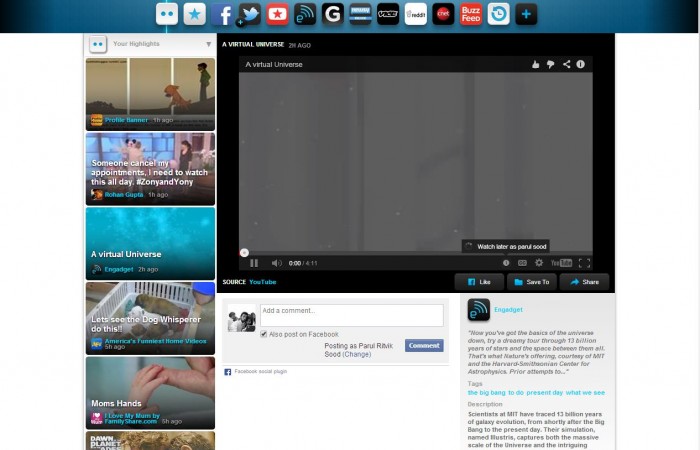
Task: Click the video progress bar
Action: 415,252
